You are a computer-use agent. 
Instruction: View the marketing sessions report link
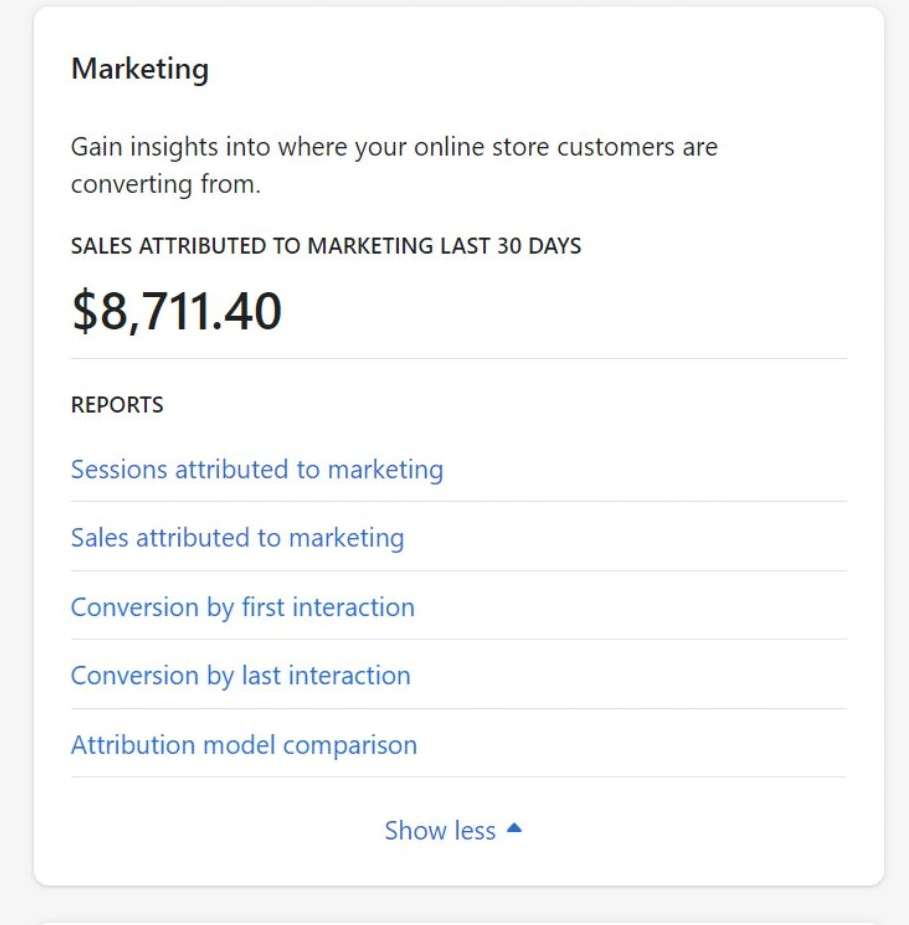(x=257, y=470)
